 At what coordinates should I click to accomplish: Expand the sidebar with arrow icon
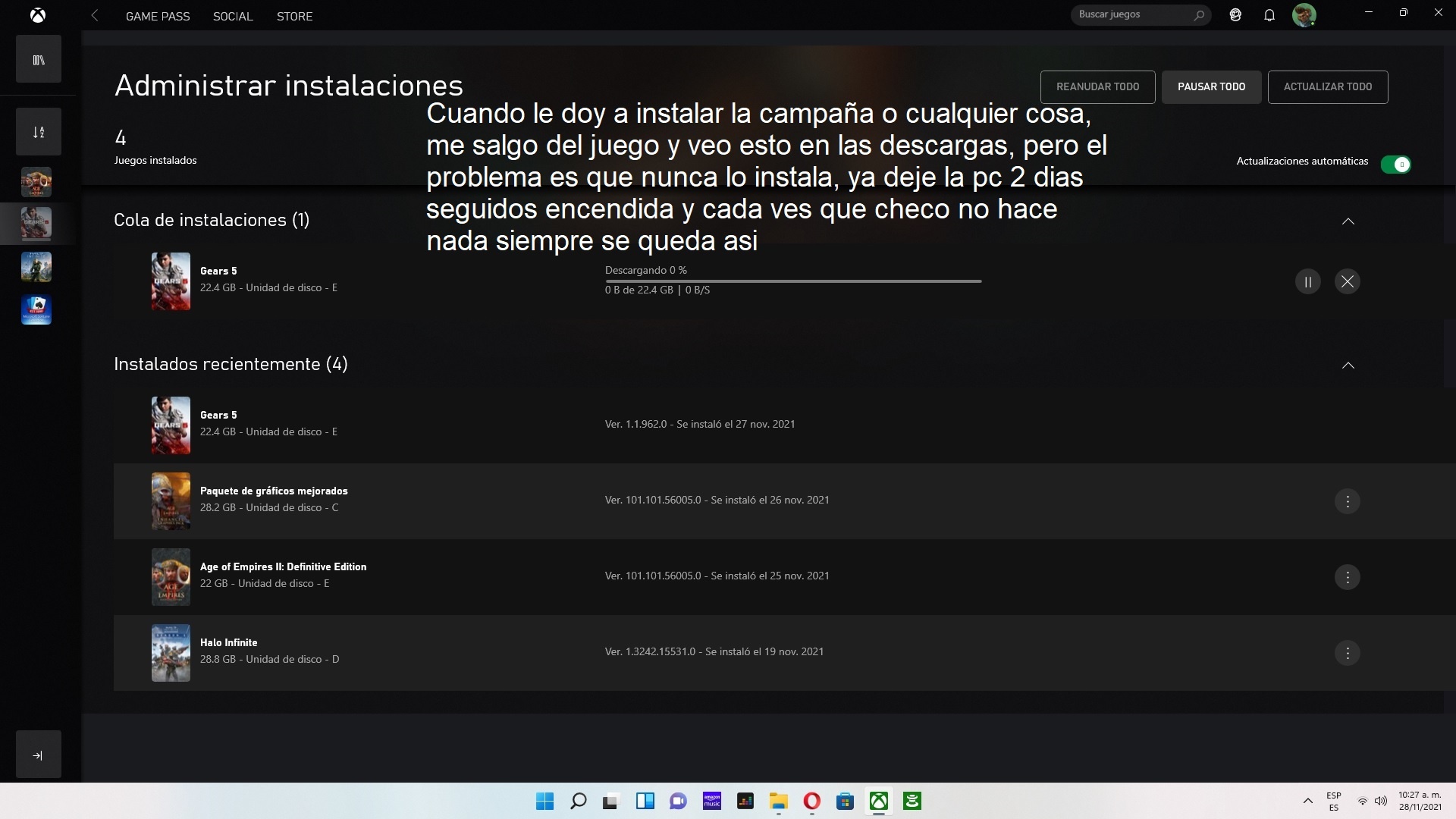[39, 755]
